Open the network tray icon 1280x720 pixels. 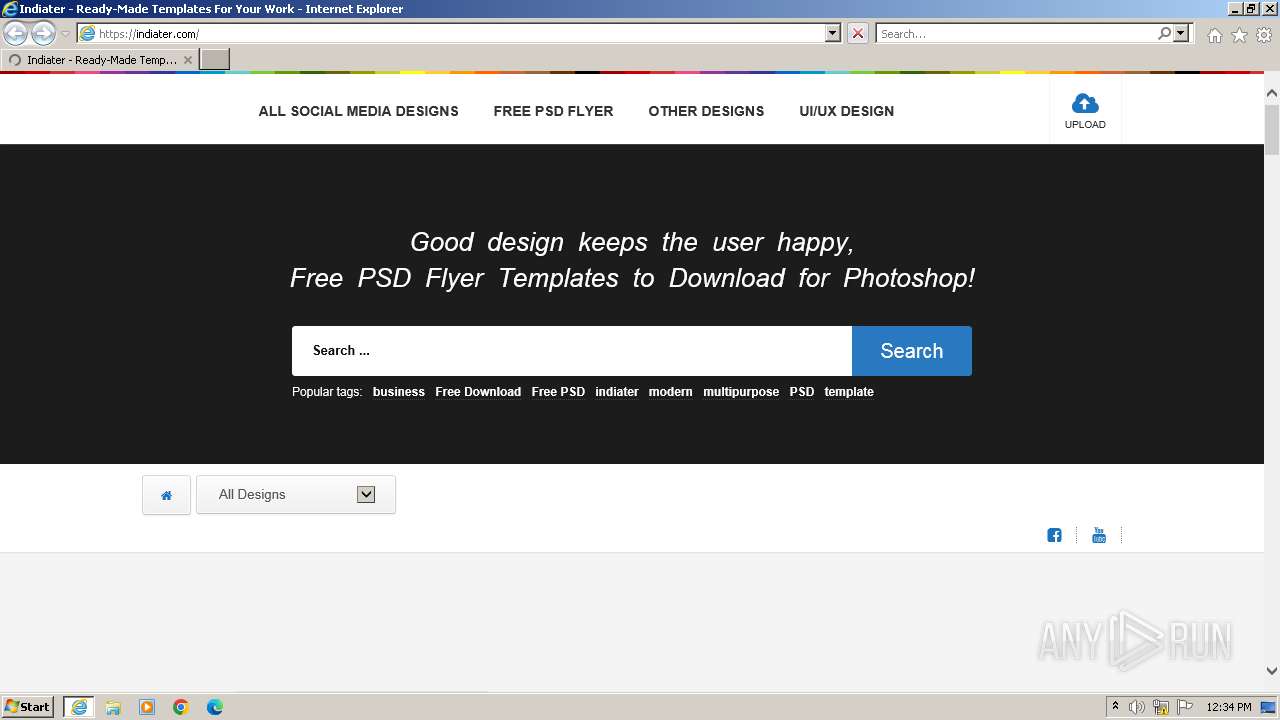[1161, 707]
